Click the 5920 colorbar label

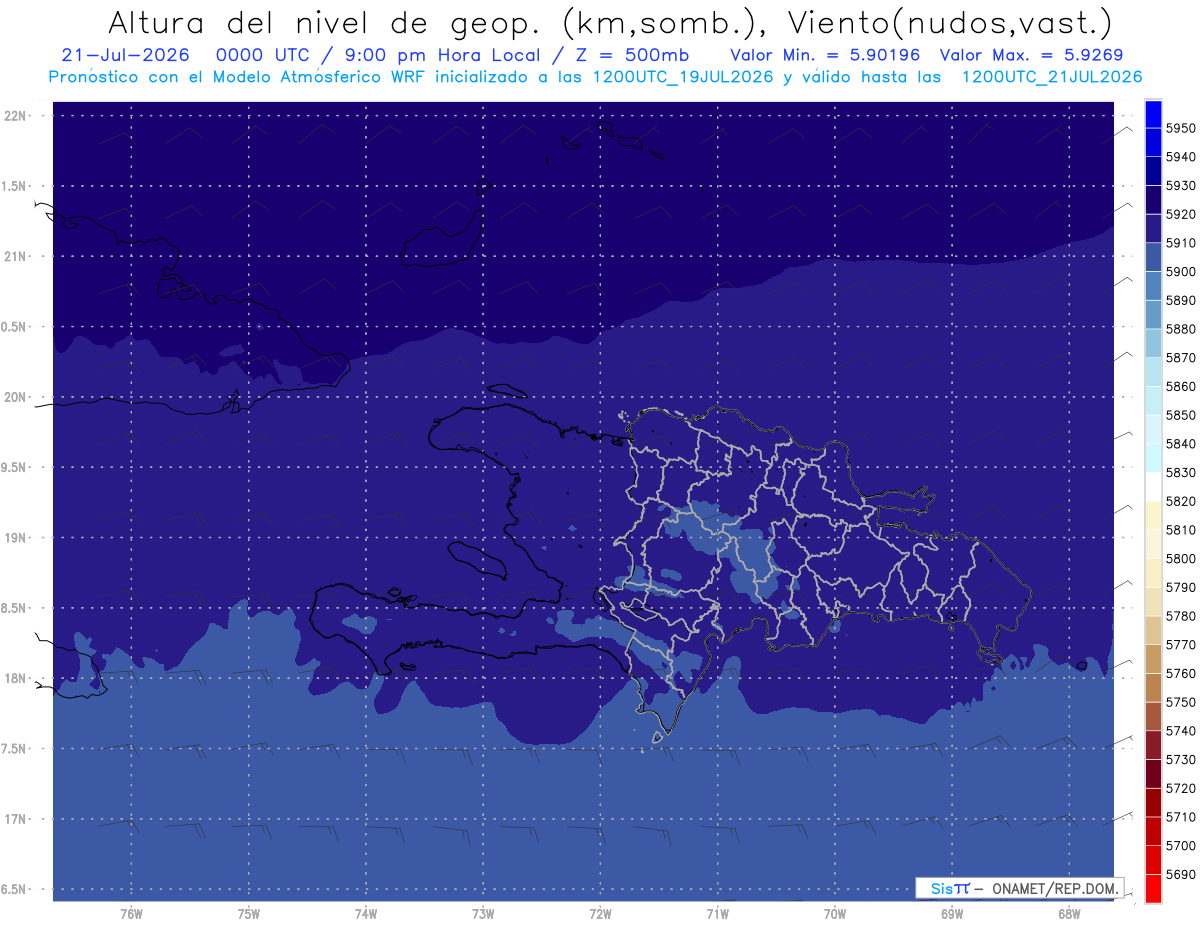pyautogui.click(x=1181, y=214)
